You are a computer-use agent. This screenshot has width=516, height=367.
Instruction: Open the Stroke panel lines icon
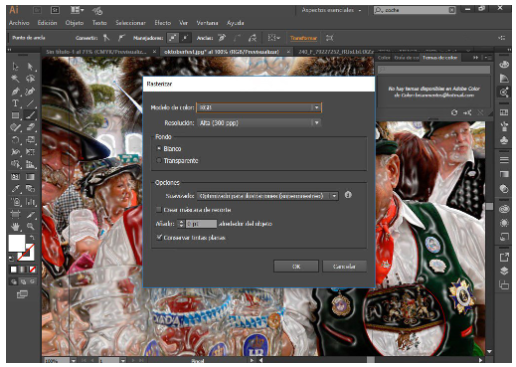[504, 160]
